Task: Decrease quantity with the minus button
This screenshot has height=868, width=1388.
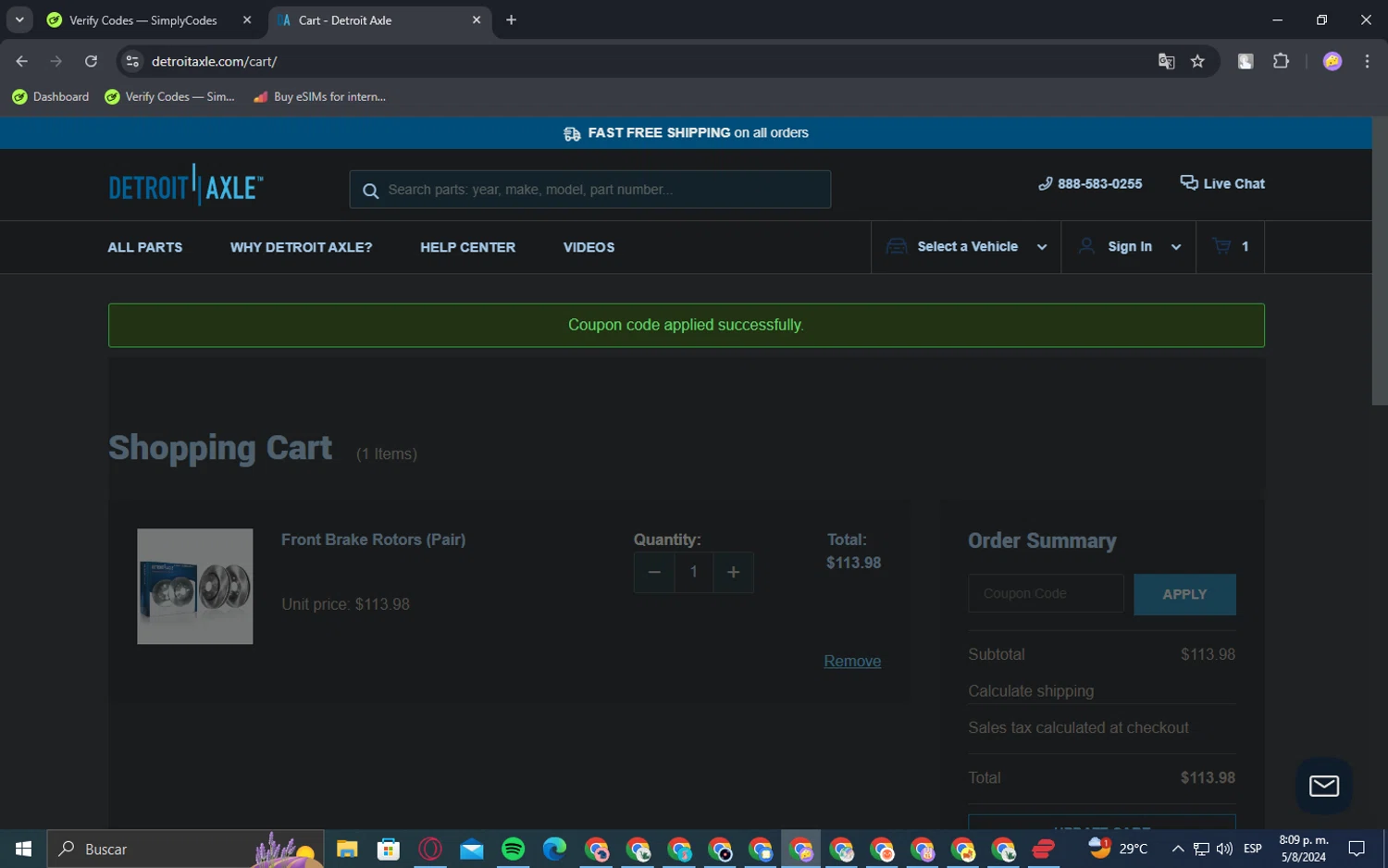Action: 654,572
